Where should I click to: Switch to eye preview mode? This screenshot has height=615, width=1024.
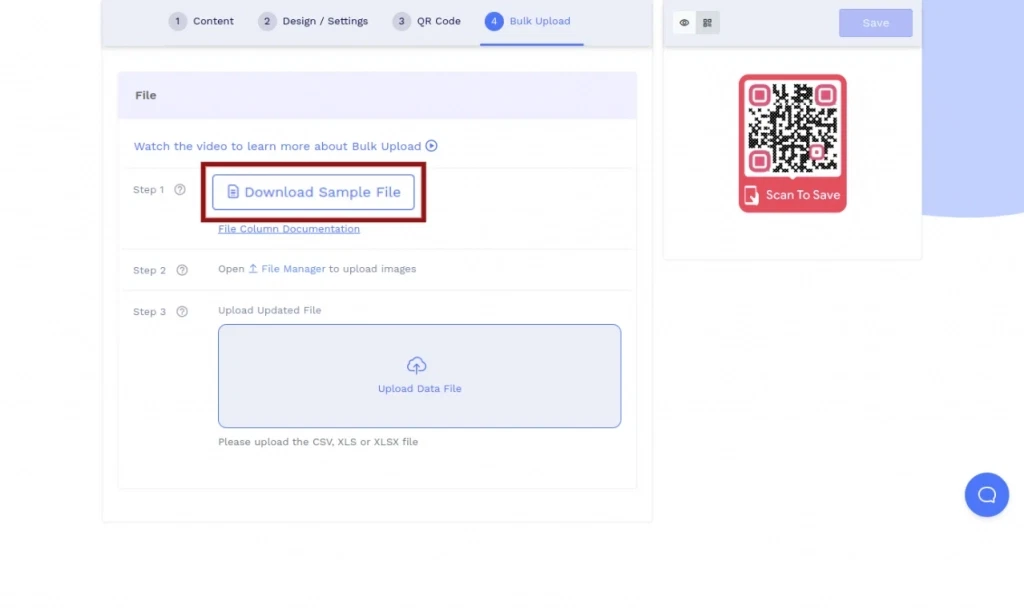685,22
